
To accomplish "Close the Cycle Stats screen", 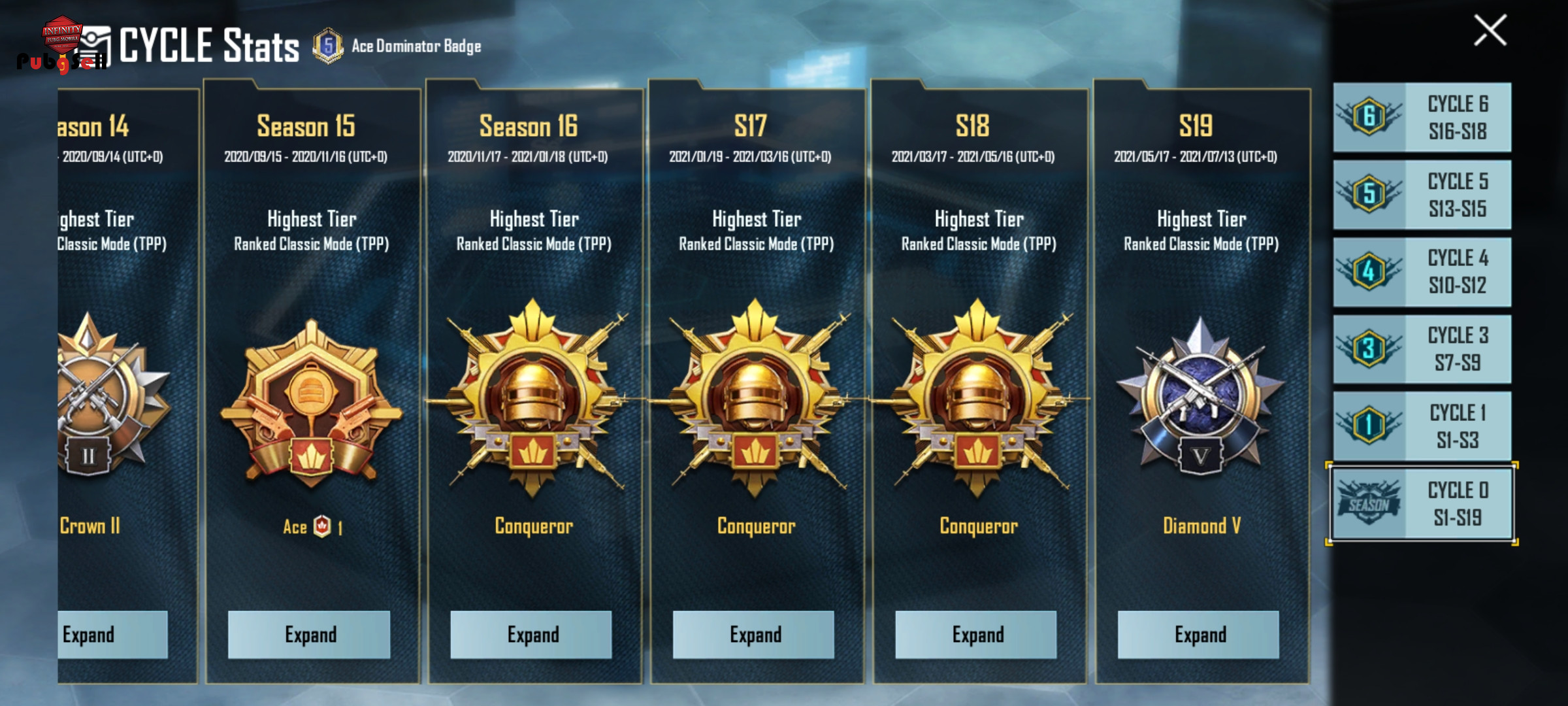I will [1490, 30].
